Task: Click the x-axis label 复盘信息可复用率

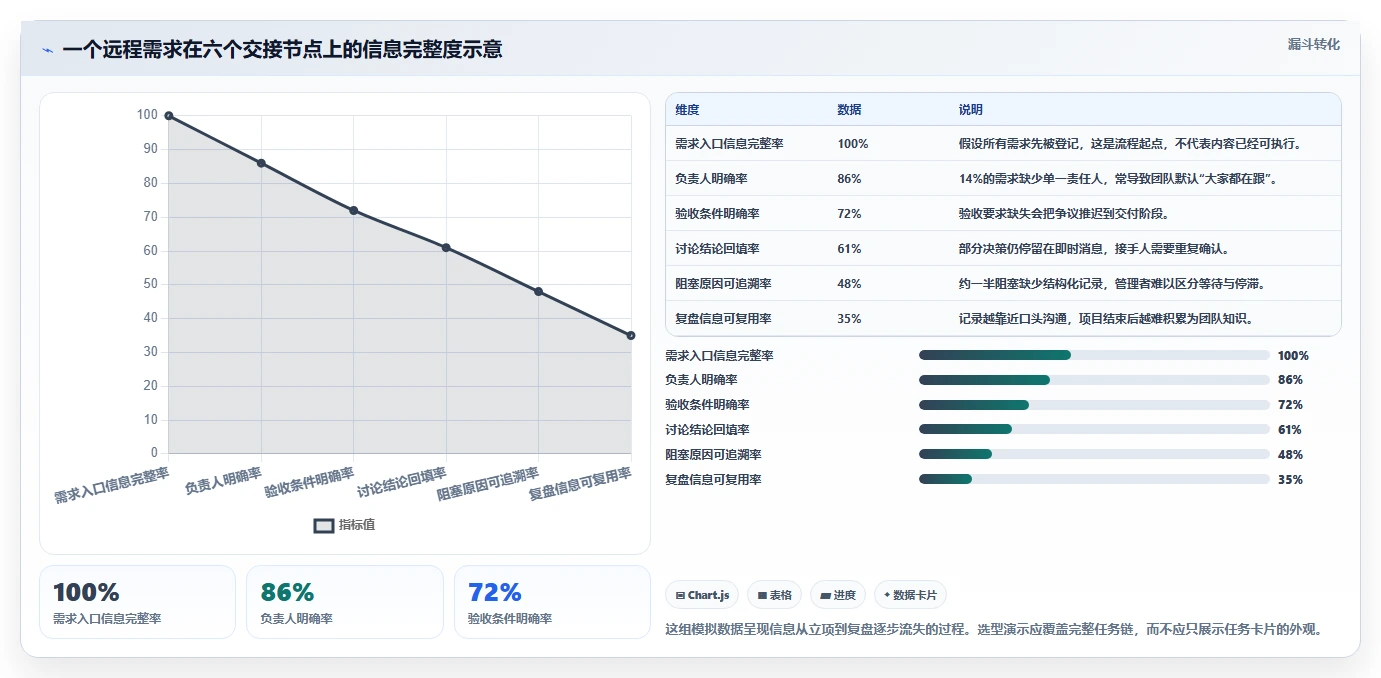Action: (580, 484)
